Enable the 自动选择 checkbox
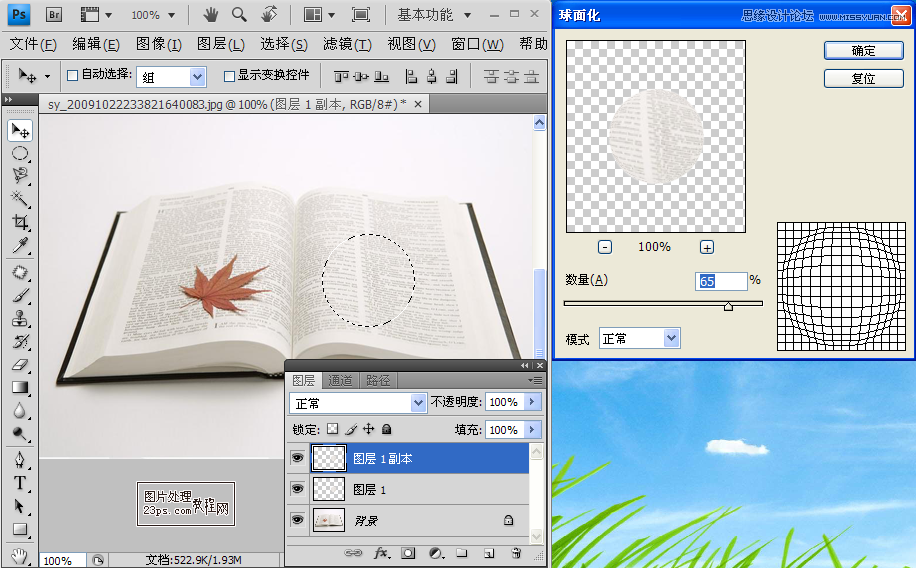Viewport: 916px width, 568px height. [x=72, y=75]
